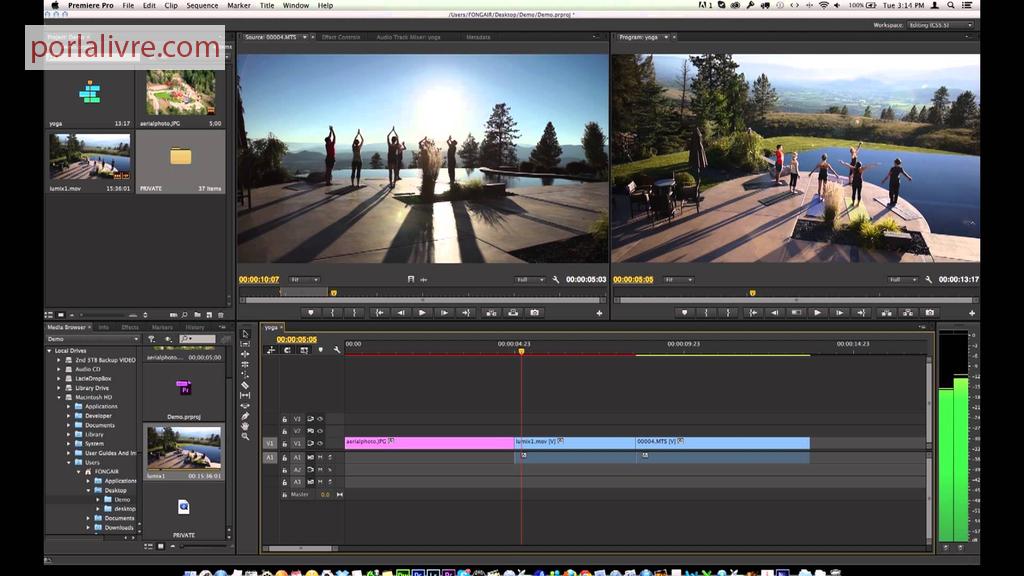This screenshot has width=1024, height=576.
Task: Open Source monitor Fit zoom dropdown
Action: (x=304, y=280)
